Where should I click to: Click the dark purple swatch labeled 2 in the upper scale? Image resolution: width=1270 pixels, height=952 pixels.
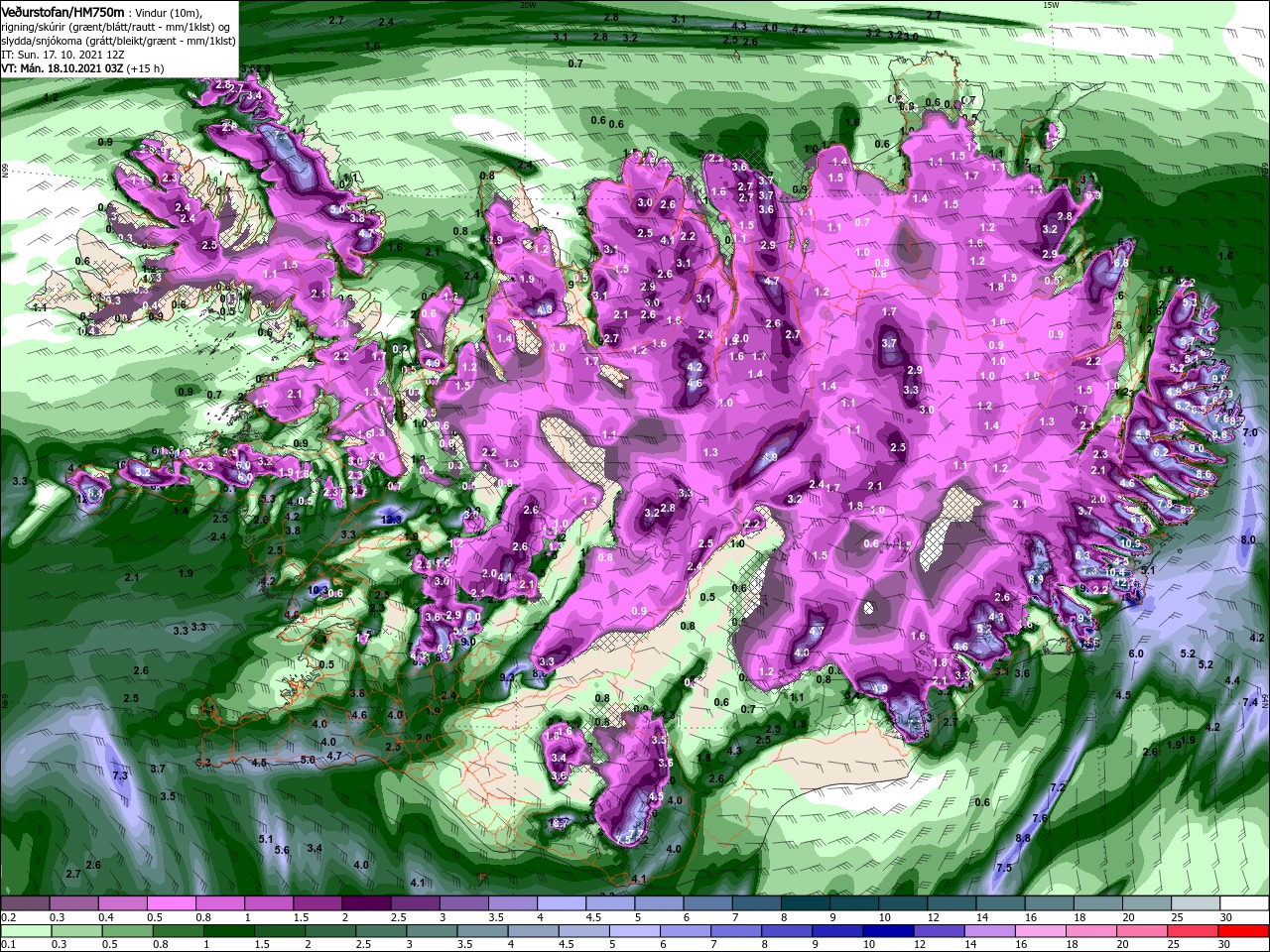click(366, 902)
